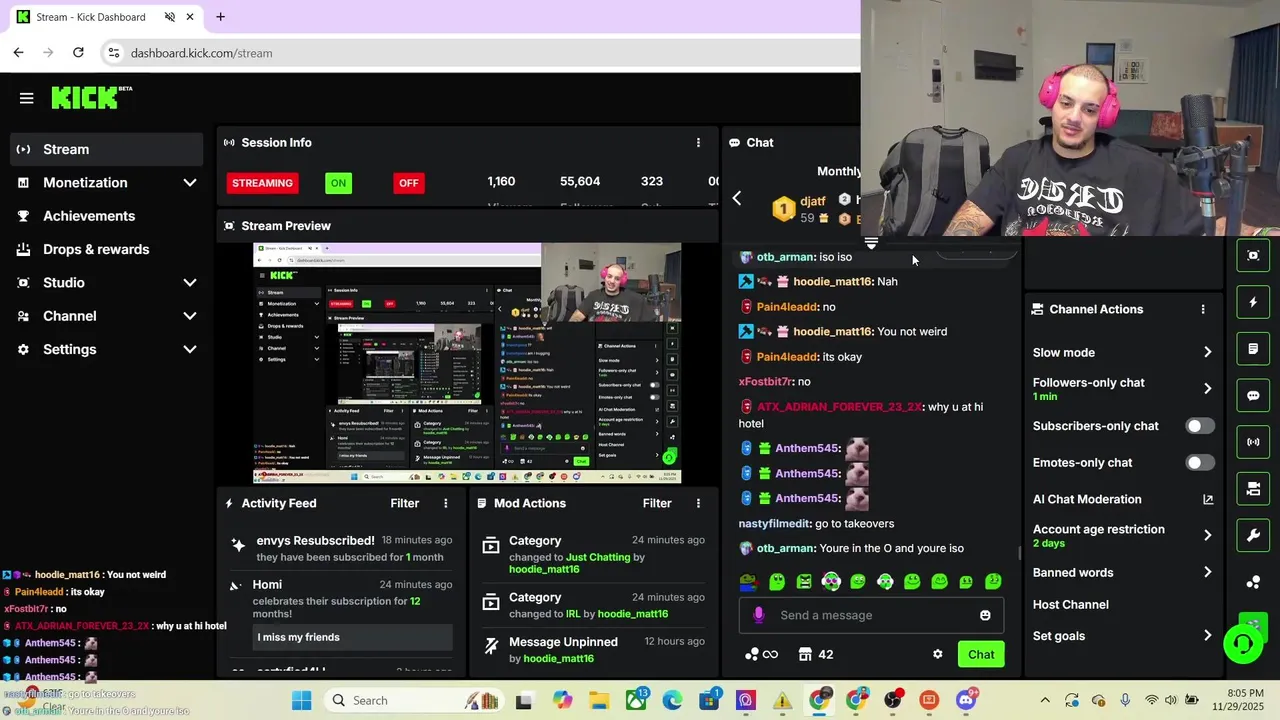
Task: Open Mod Actions Filter
Action: 657,503
